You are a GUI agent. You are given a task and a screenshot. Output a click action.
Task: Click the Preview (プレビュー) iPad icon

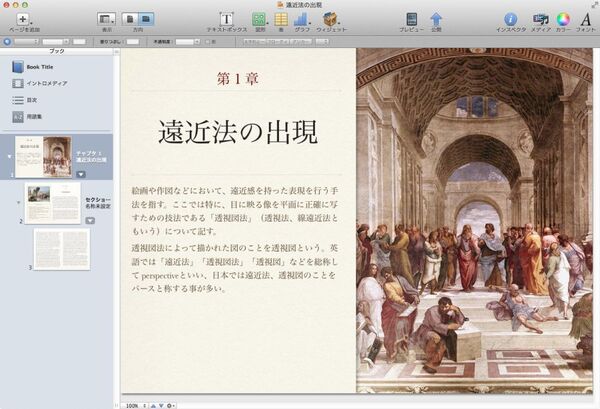click(x=412, y=19)
